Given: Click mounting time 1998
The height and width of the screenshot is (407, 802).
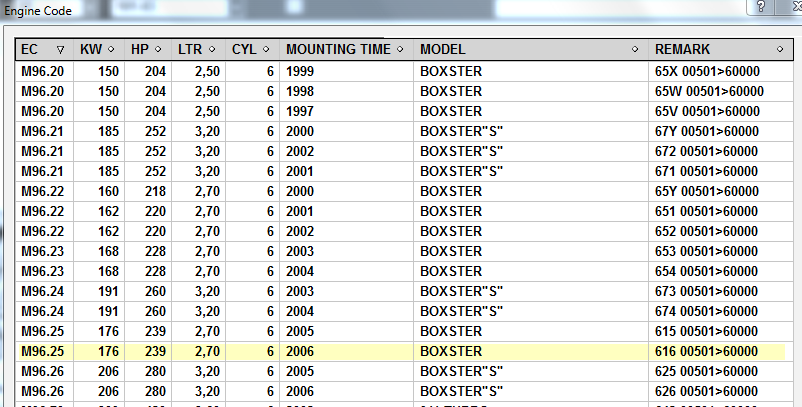Looking at the screenshot, I should [300, 91].
